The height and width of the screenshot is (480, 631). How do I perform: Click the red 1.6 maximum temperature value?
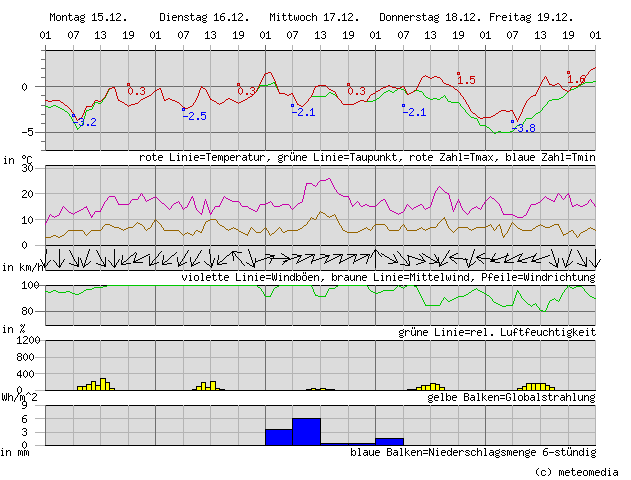click(577, 79)
